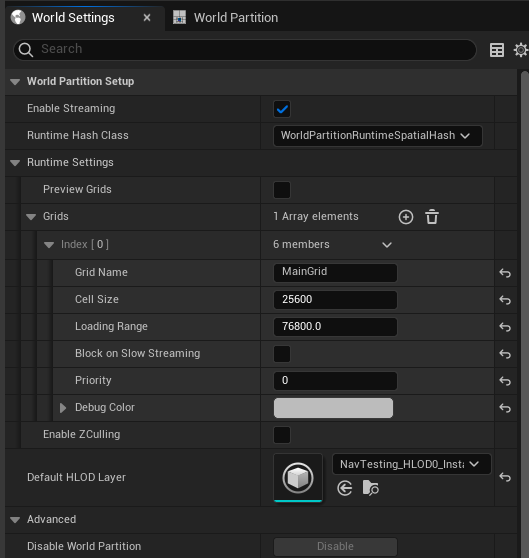Viewport: 529px width, 558px height.
Task: Reset Debug Color to its default value
Action: point(505,408)
